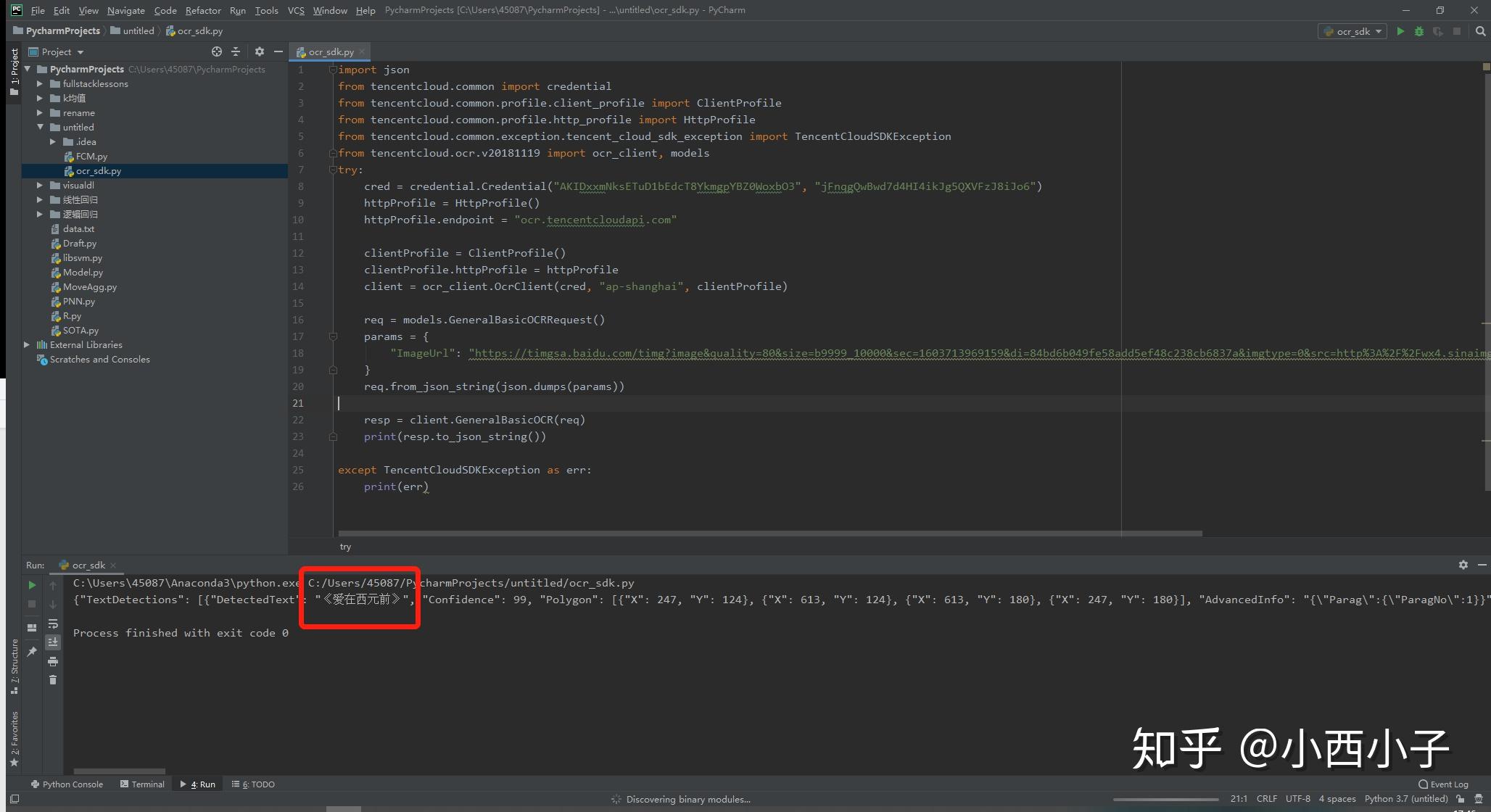This screenshot has height=812, width=1491.
Task: Pin the Run tab with the pin icon
Action: pos(32,652)
